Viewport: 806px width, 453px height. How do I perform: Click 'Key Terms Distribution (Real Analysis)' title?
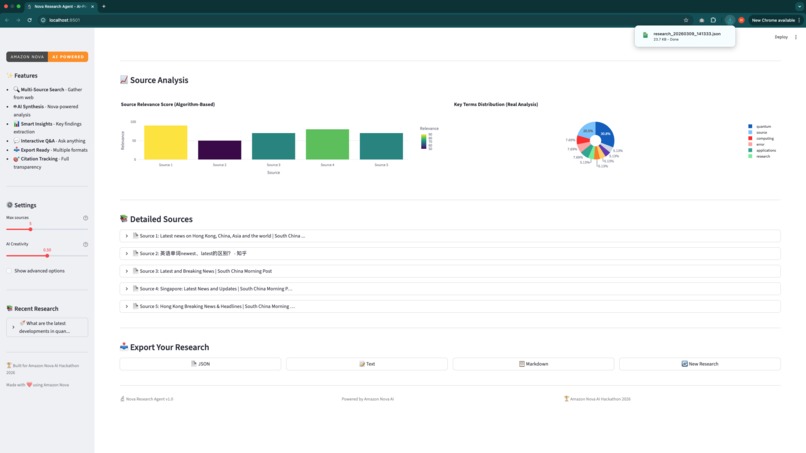click(x=496, y=104)
